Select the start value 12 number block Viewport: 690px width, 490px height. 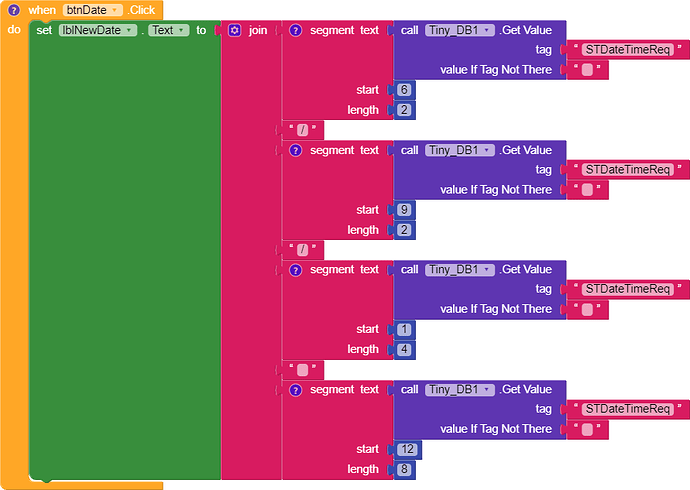tap(407, 449)
